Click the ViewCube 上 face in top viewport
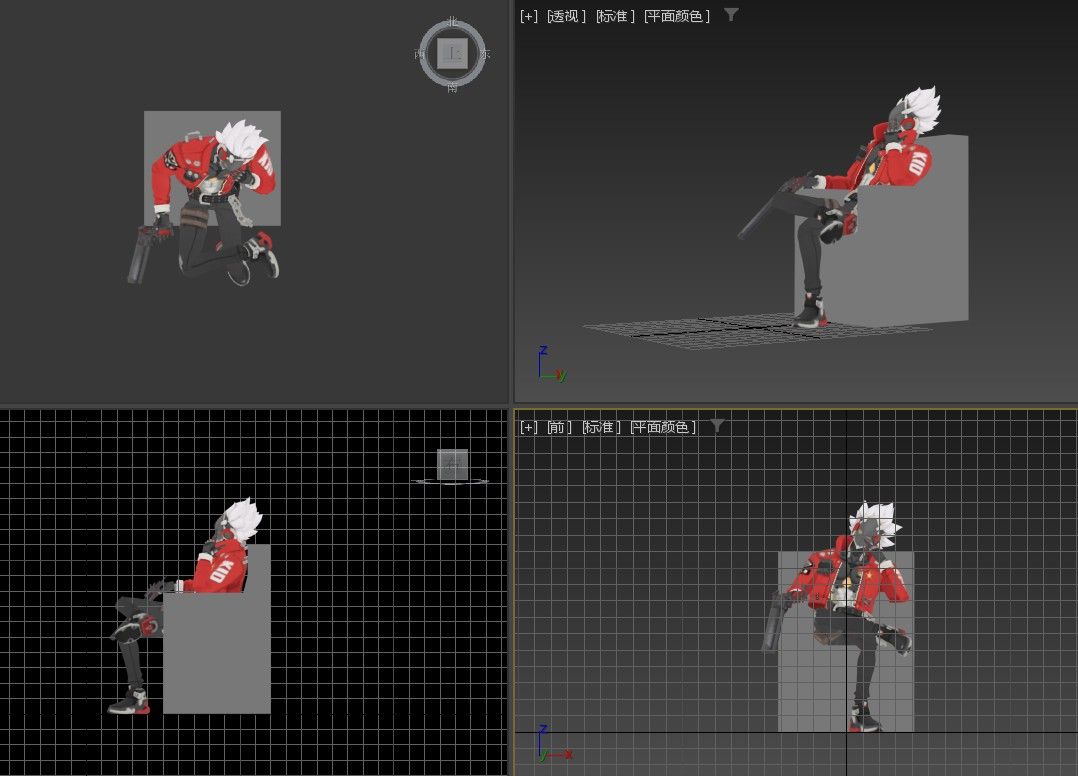This screenshot has width=1078, height=776. [x=452, y=54]
